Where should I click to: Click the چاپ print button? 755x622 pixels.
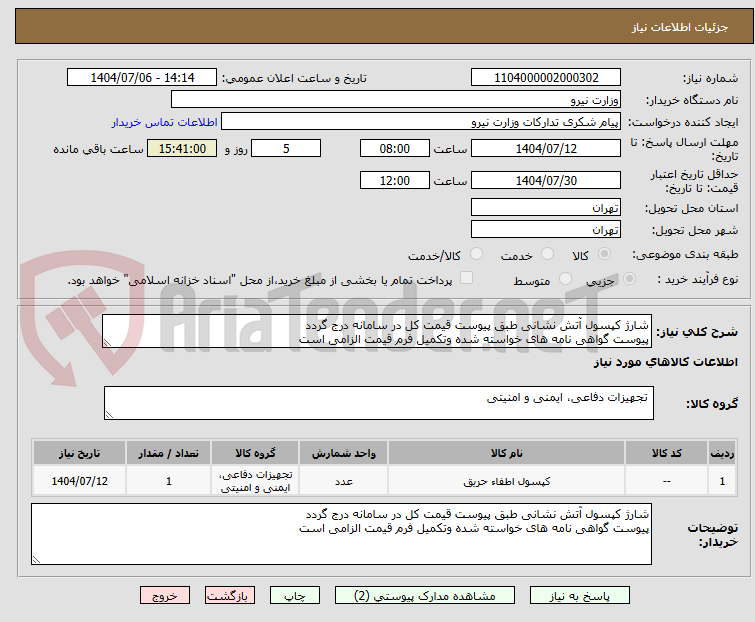pos(294,596)
